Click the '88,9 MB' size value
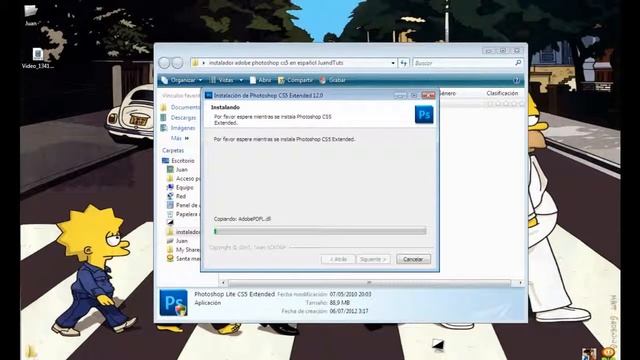 click(x=340, y=302)
